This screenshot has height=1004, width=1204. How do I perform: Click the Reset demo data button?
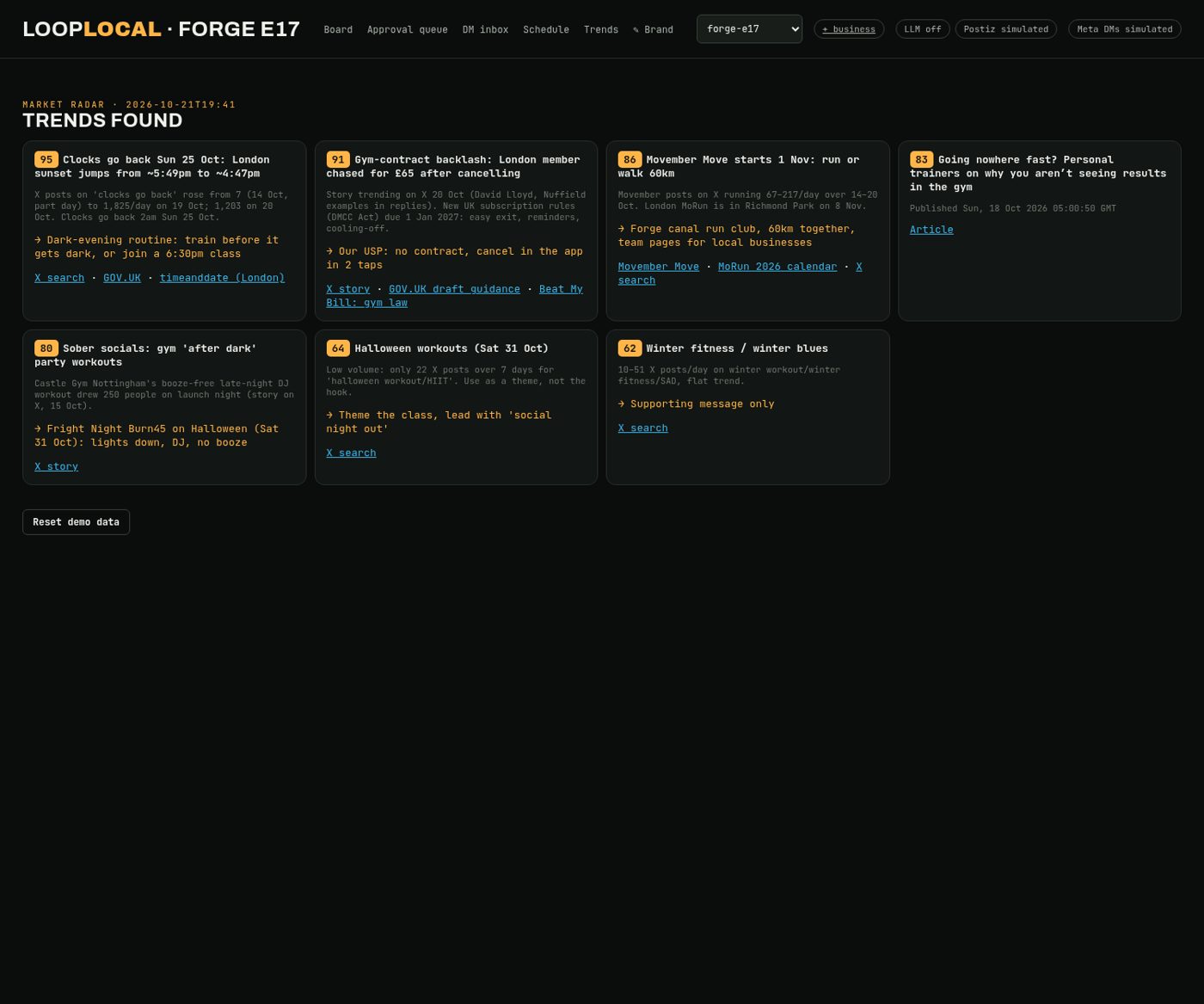click(76, 522)
